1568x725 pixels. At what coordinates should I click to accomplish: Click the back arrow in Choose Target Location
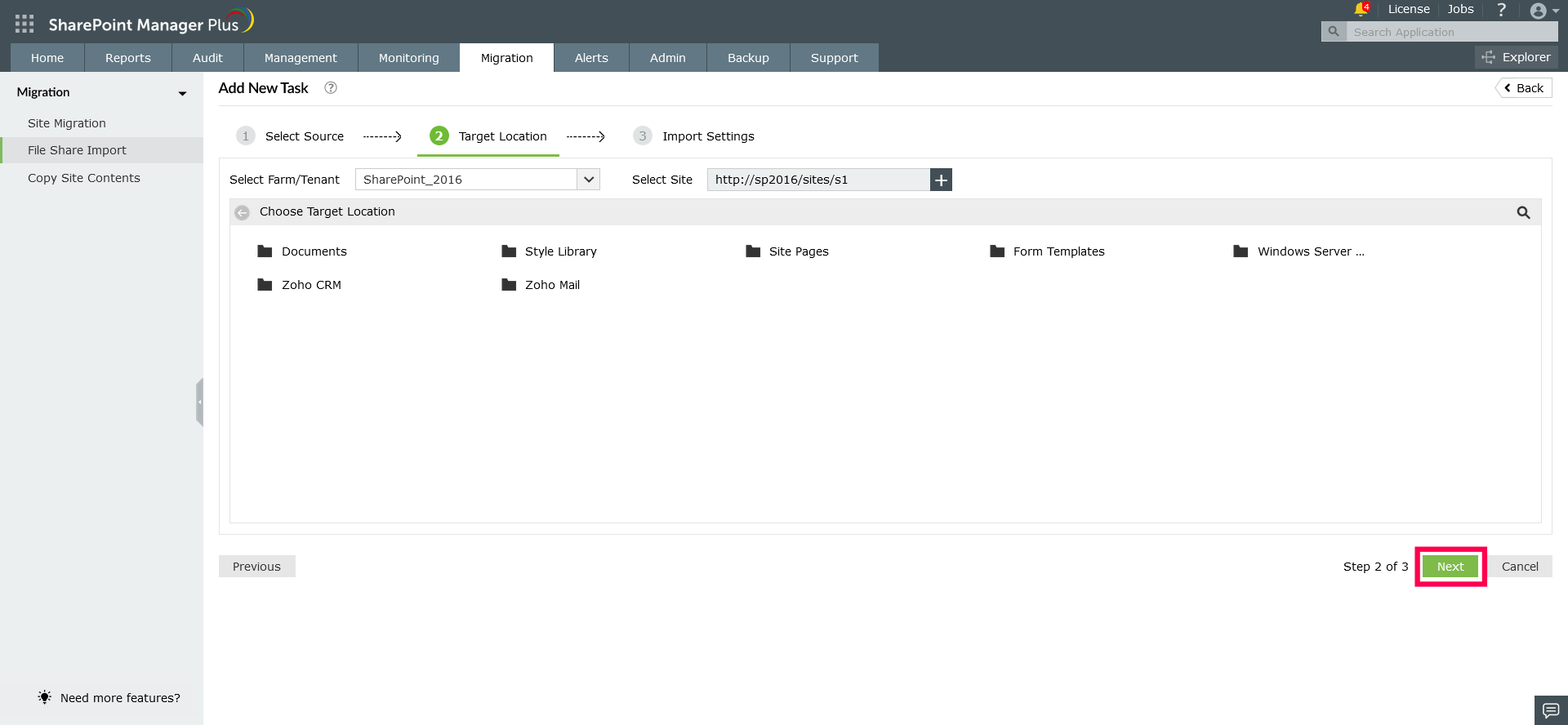(x=242, y=212)
